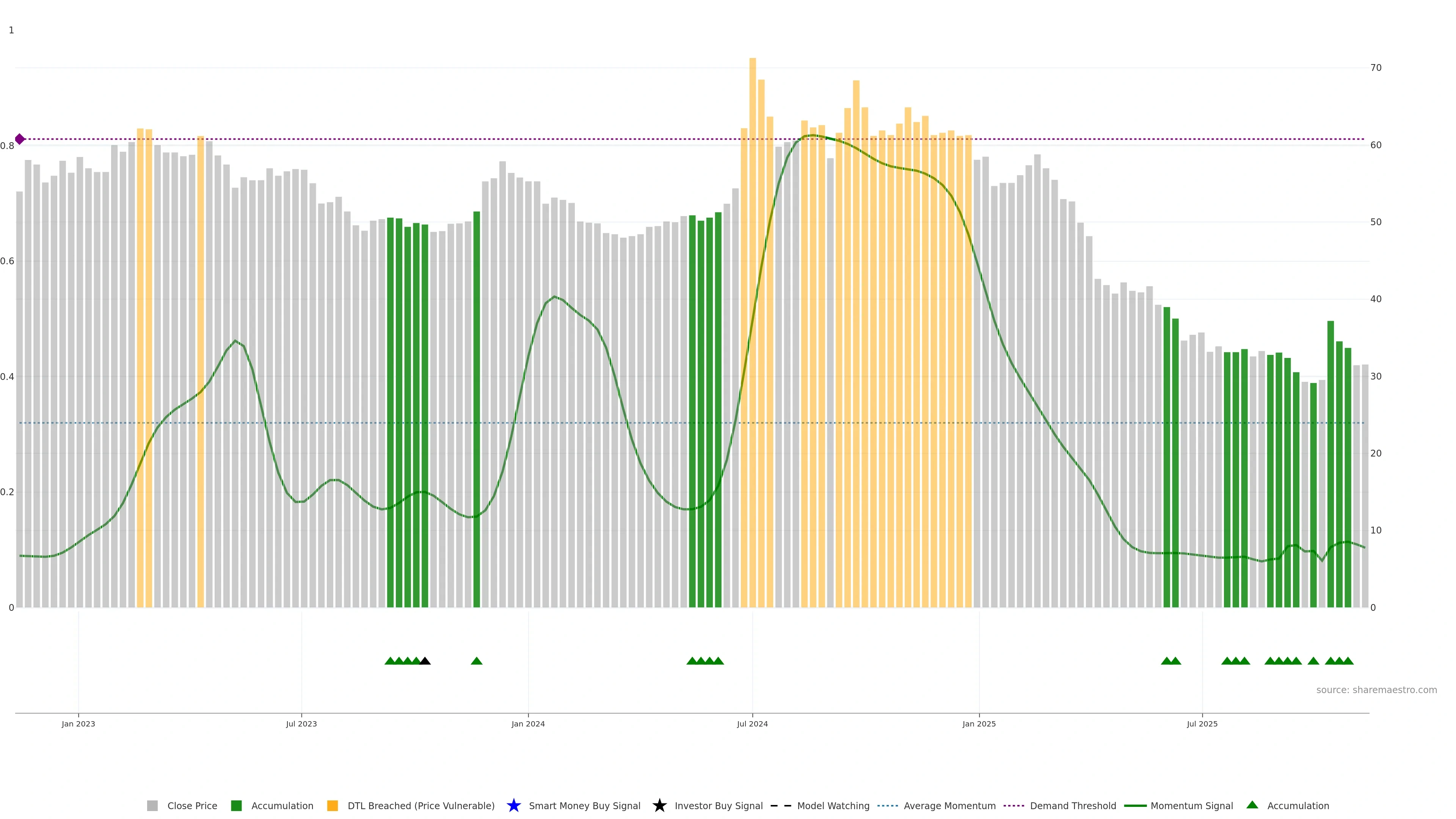This screenshot has width=1456, height=819.
Task: Click the purple diamond Demand Threshold marker
Action: point(20,139)
